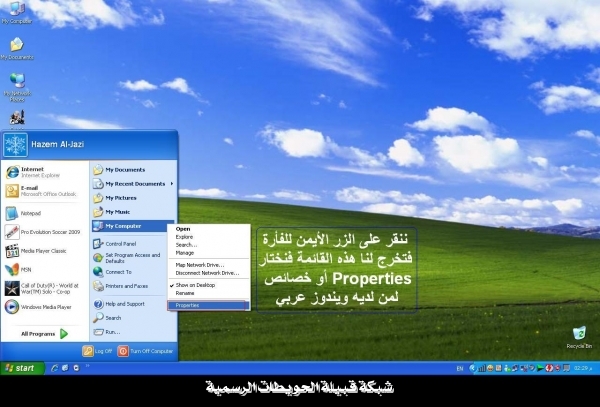Click Show Desktop quick launch icon
Viewport: 600px width, 407px height.
[x=65, y=368]
